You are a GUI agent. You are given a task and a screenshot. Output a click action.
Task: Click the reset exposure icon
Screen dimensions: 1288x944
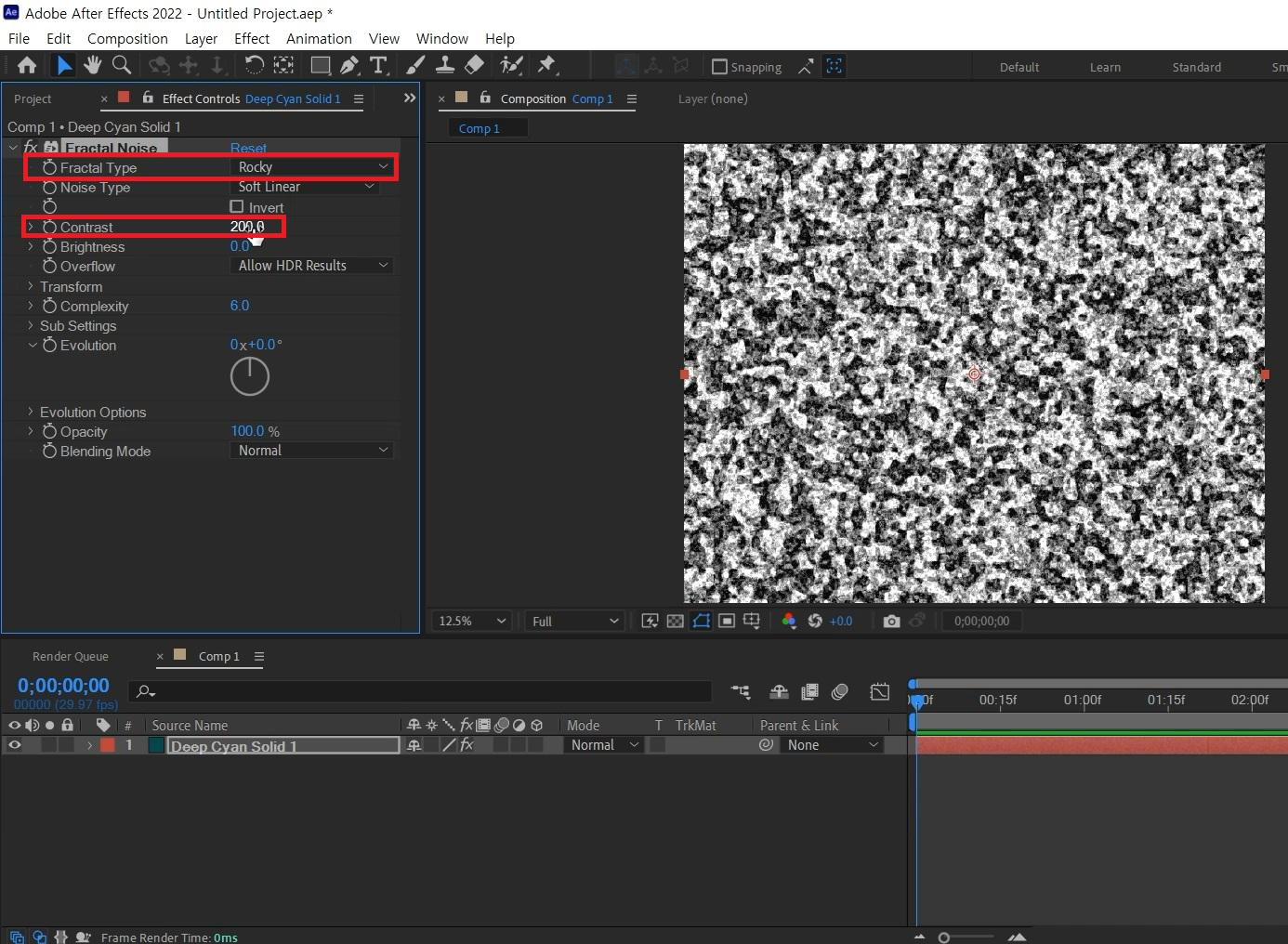(x=815, y=621)
